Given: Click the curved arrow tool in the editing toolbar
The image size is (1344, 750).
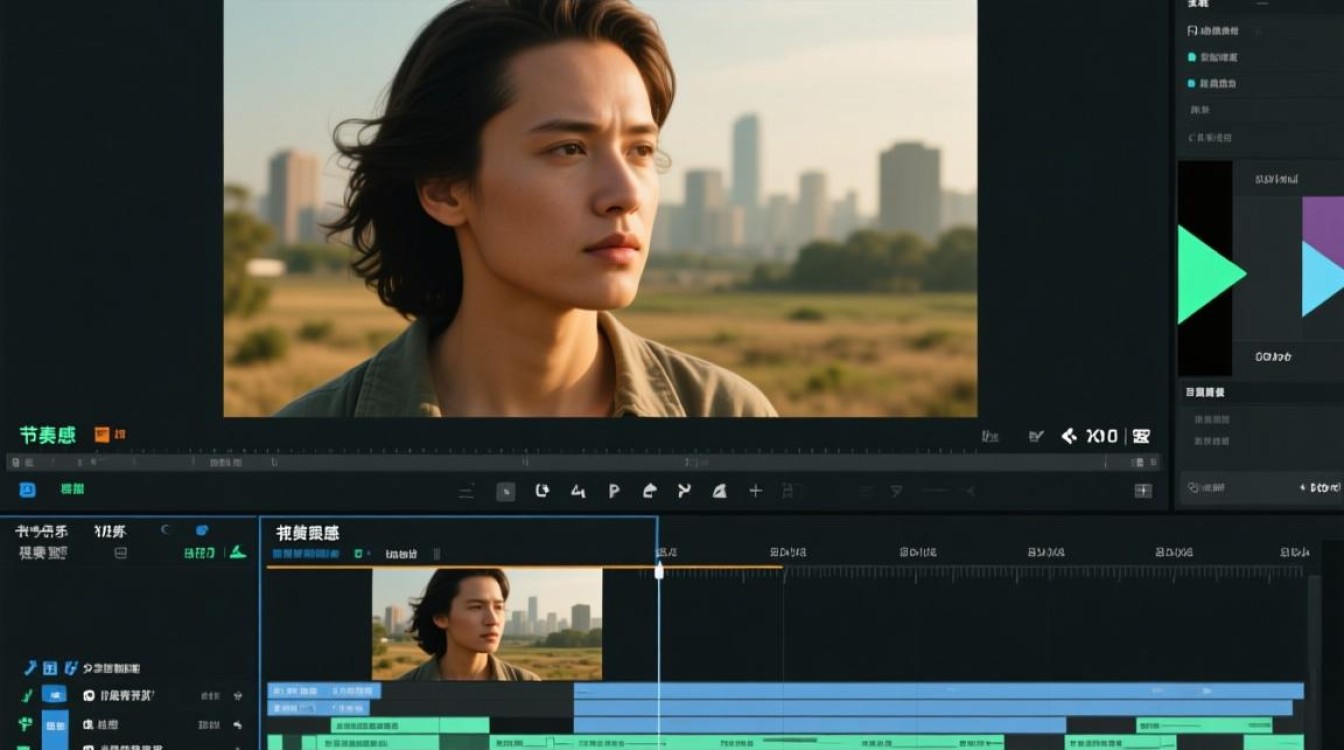Looking at the screenshot, I should [x=649, y=491].
